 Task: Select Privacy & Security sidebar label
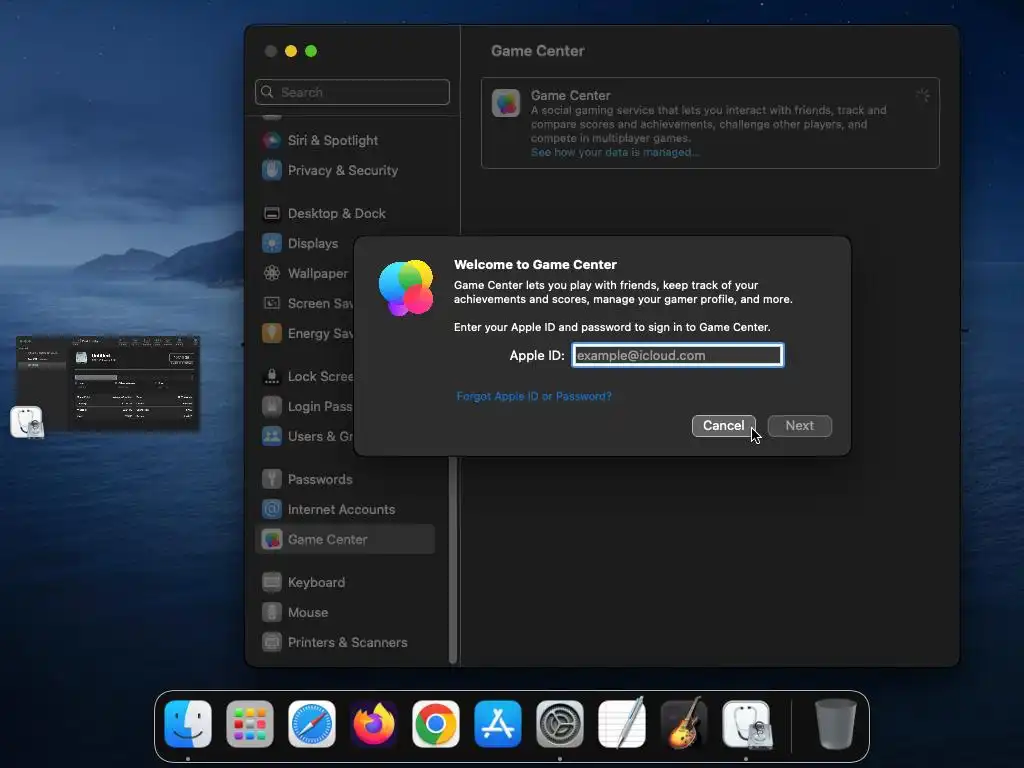(x=343, y=170)
